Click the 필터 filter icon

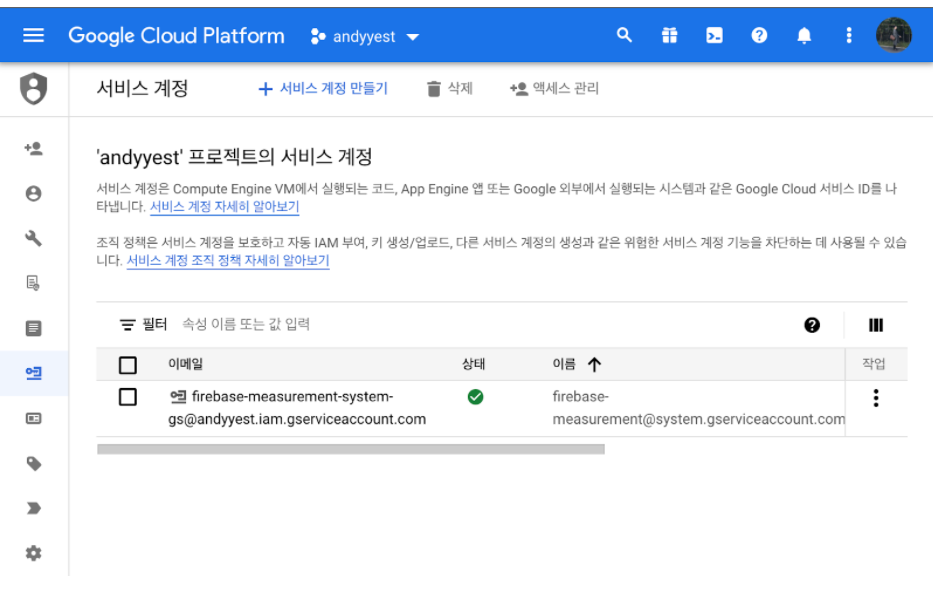[x=127, y=325]
